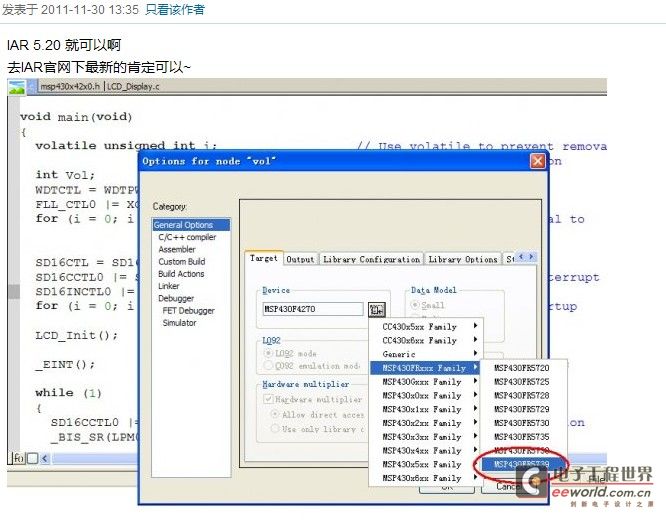
Task: Open the MSP430x6xx Family submenu
Action: 425,478
